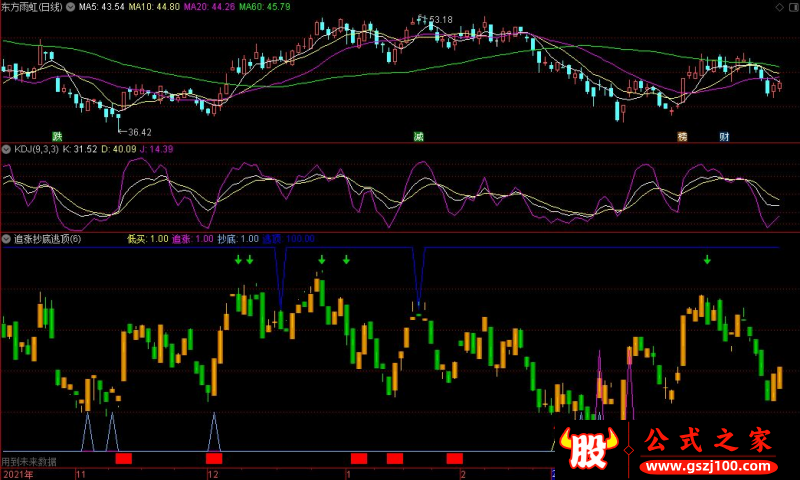The image size is (800, 480).
Task: Click the 2021年 timeline label
Action: [x=18, y=474]
